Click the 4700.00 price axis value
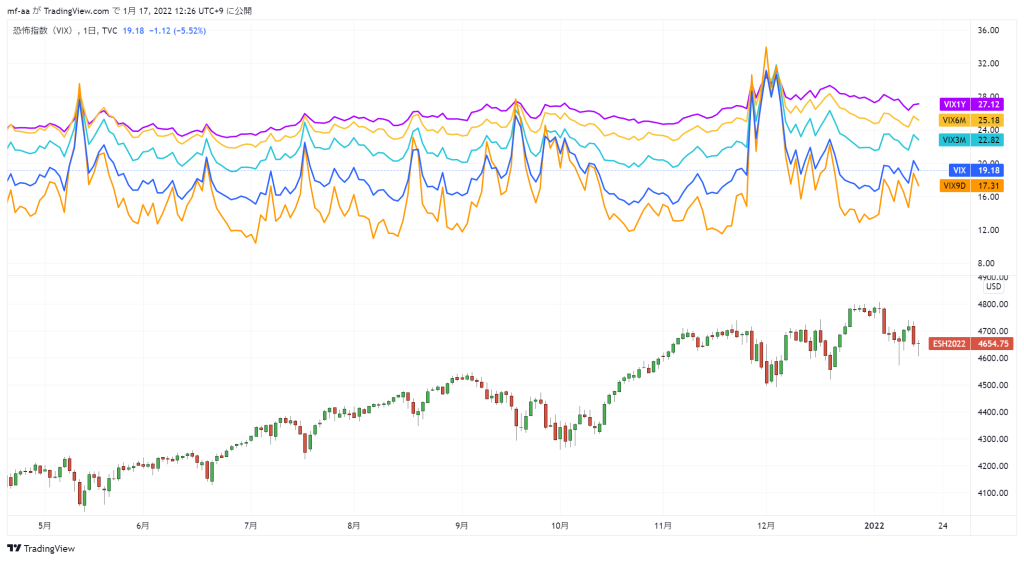Image resolution: width=1024 pixels, height=561 pixels. click(x=993, y=331)
